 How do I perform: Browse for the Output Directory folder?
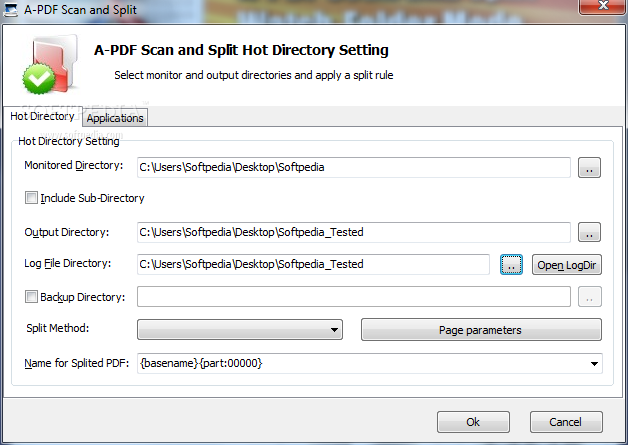tap(589, 232)
